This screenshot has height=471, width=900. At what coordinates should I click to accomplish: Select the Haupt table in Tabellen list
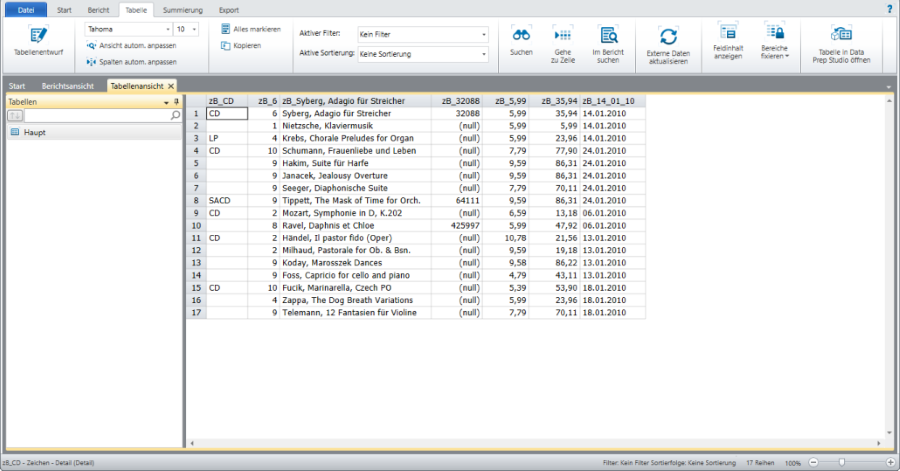[x=35, y=131]
